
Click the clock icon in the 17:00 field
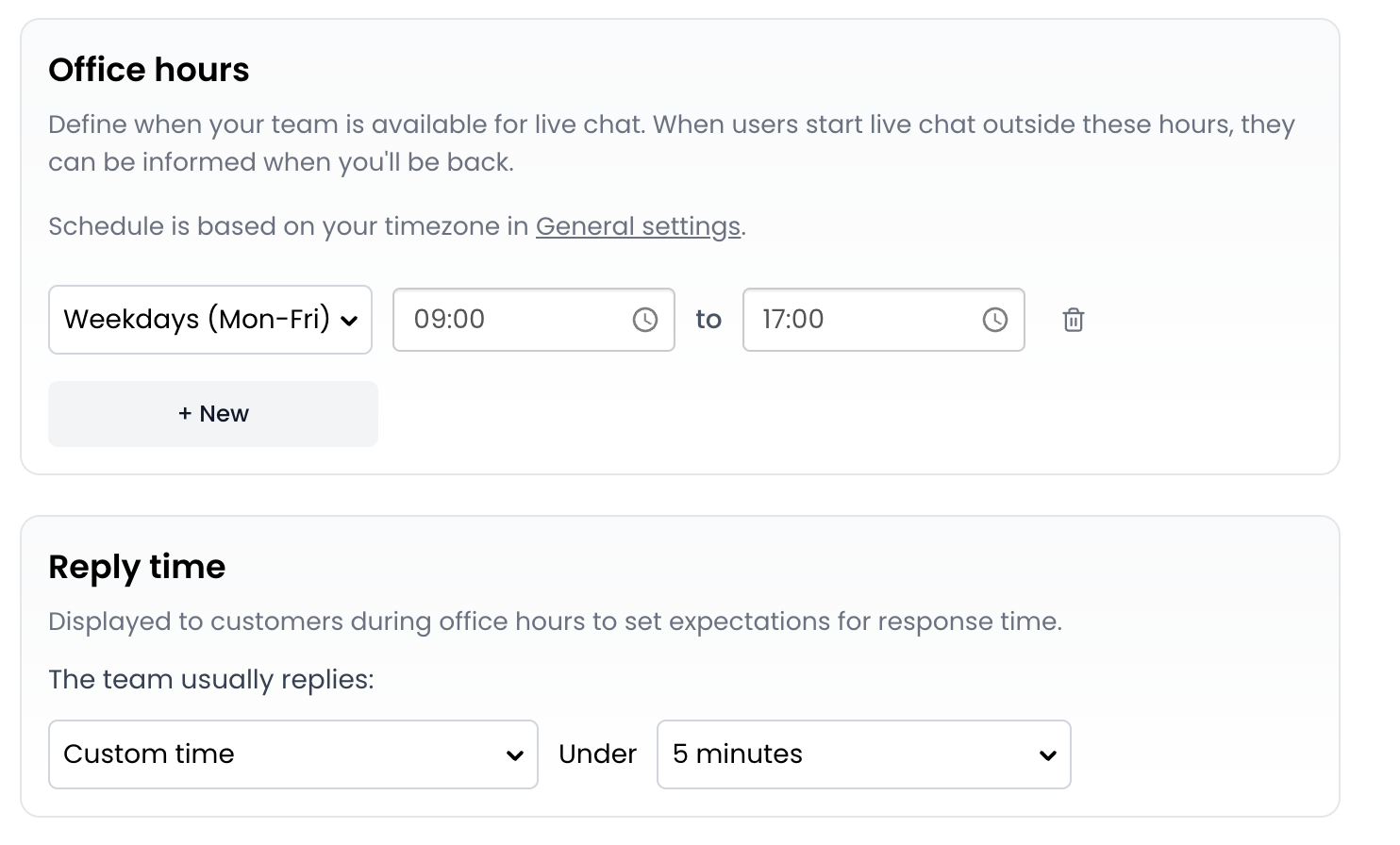click(994, 320)
